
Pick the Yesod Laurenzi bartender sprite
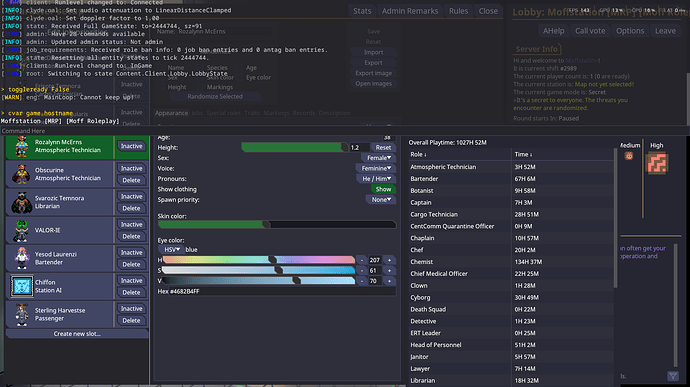21,258
